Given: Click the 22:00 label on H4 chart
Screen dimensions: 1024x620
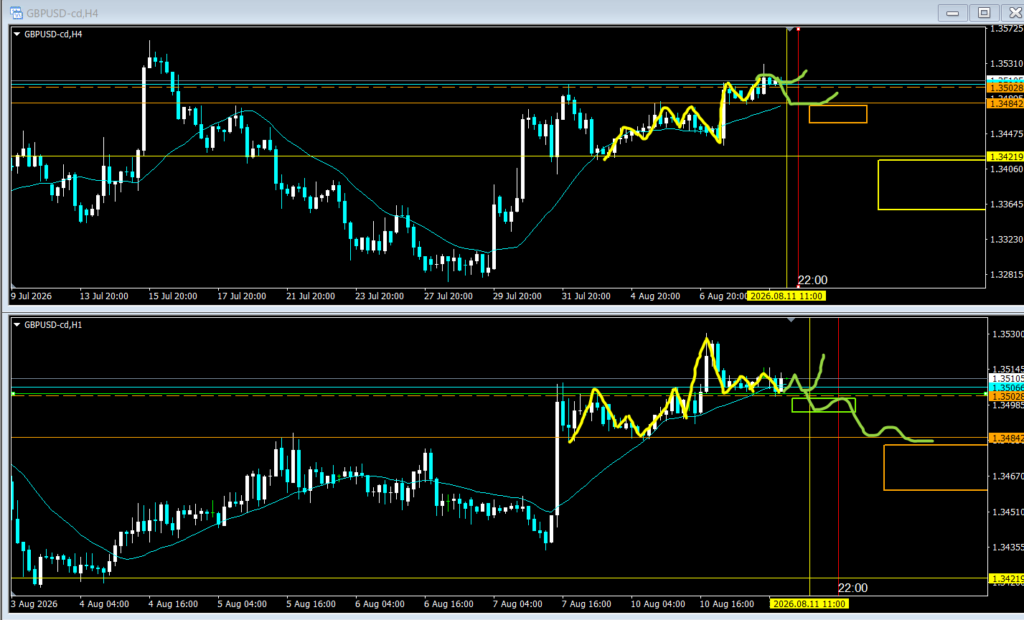Looking at the screenshot, I should (x=812, y=280).
